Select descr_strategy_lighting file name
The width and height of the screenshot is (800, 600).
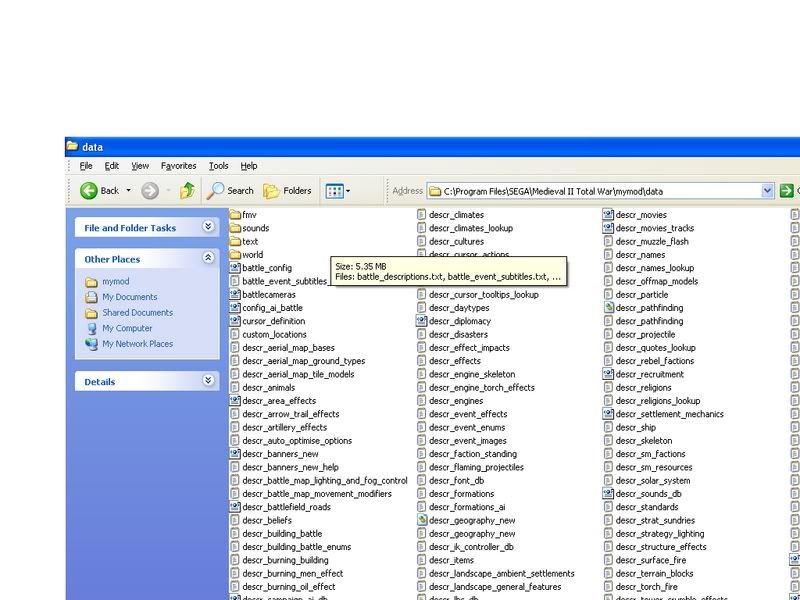point(660,533)
